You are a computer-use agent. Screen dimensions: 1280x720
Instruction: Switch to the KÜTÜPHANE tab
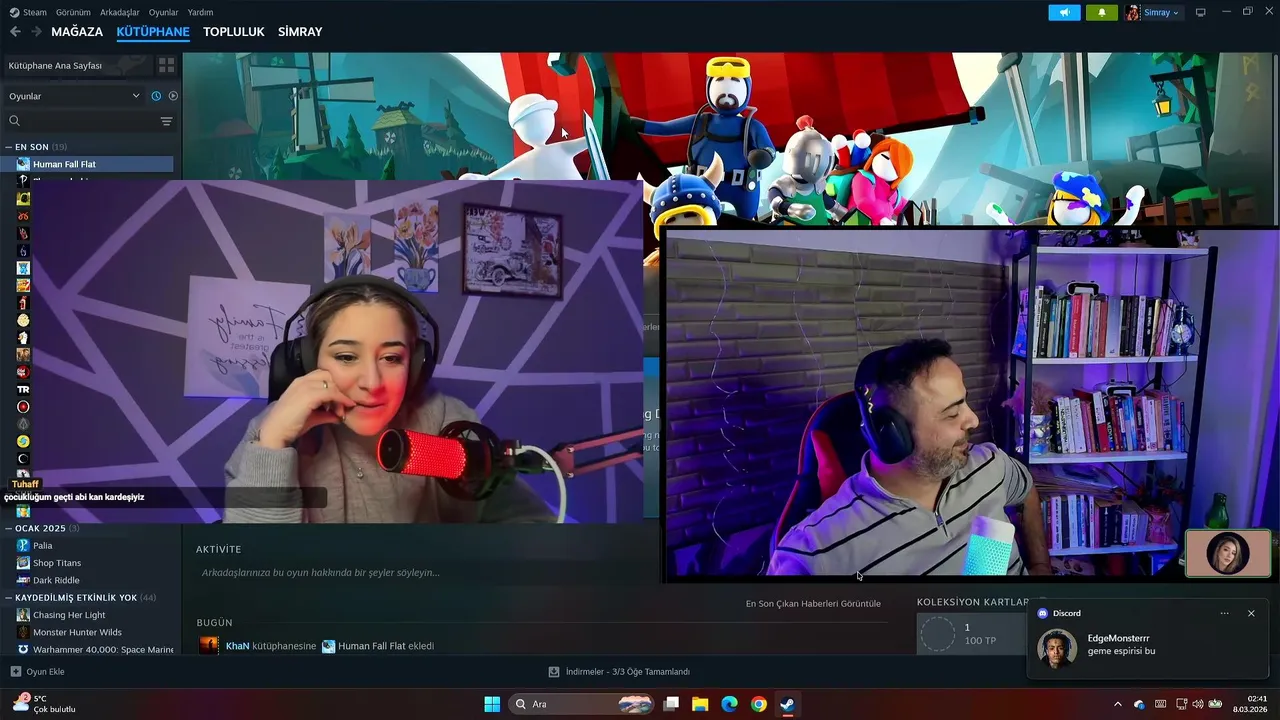coord(153,32)
